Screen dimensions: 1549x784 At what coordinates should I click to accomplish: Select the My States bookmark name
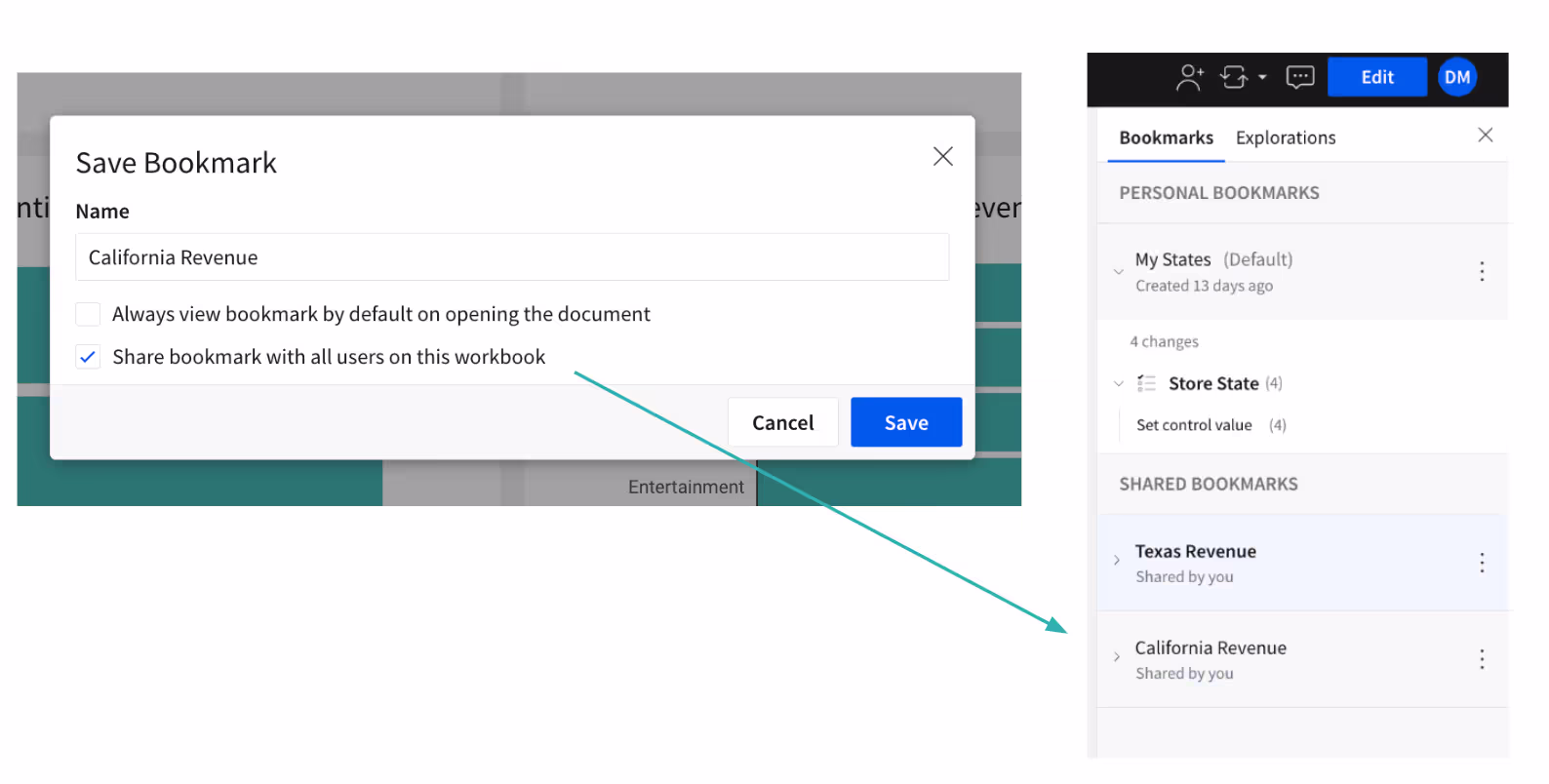point(1172,259)
